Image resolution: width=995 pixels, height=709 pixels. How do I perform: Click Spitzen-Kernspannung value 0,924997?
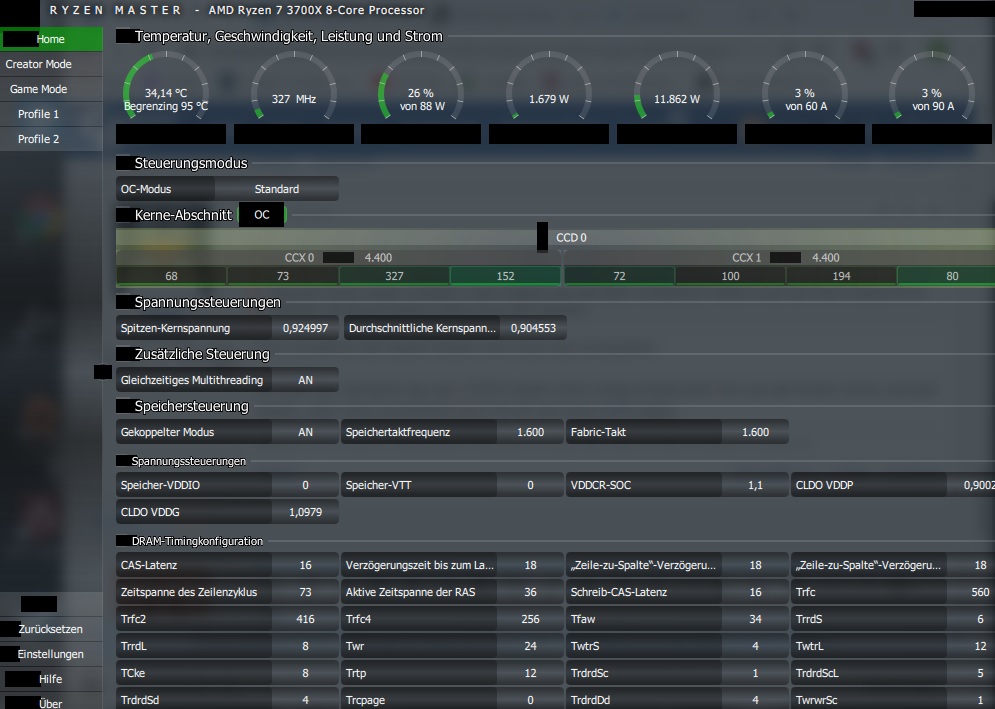point(305,328)
